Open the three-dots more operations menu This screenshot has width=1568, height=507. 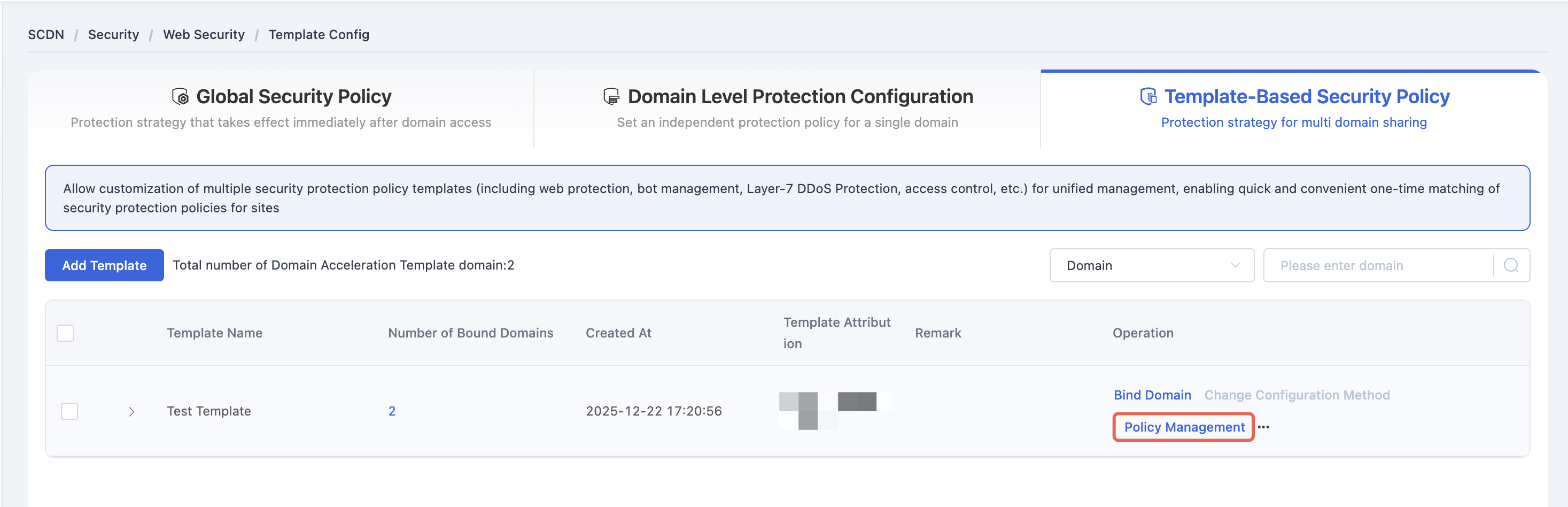coord(1264,427)
